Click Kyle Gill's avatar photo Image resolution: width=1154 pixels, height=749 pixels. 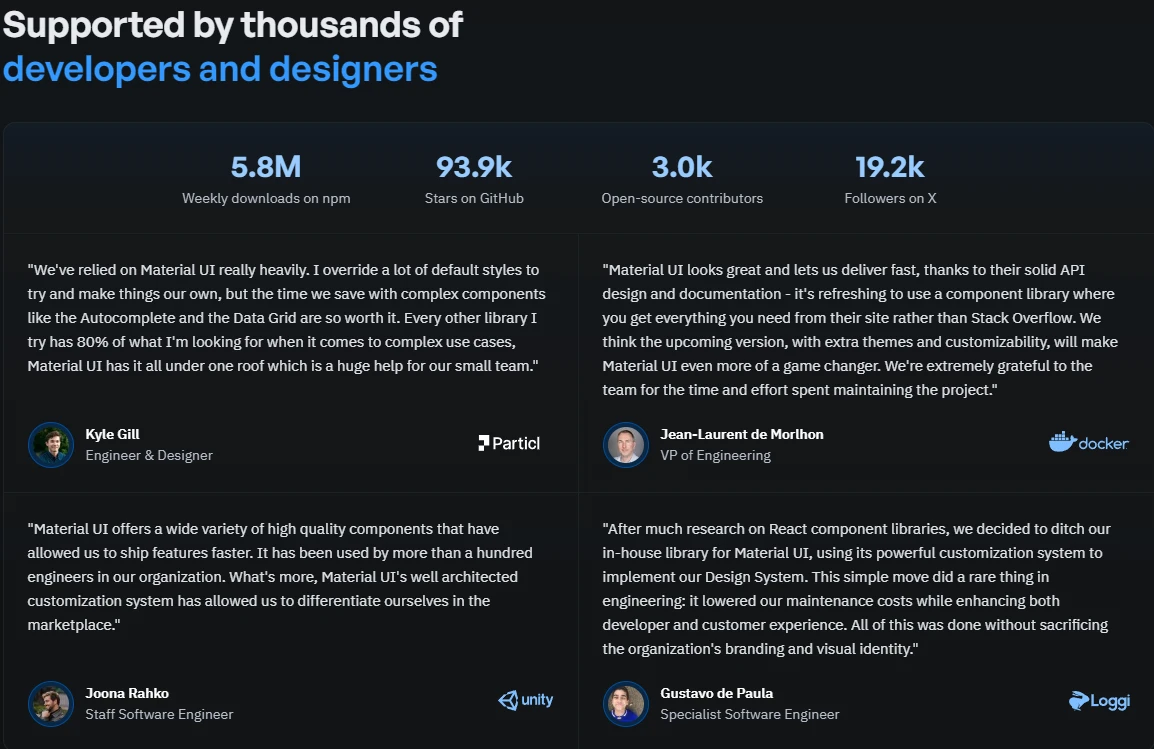[51, 444]
